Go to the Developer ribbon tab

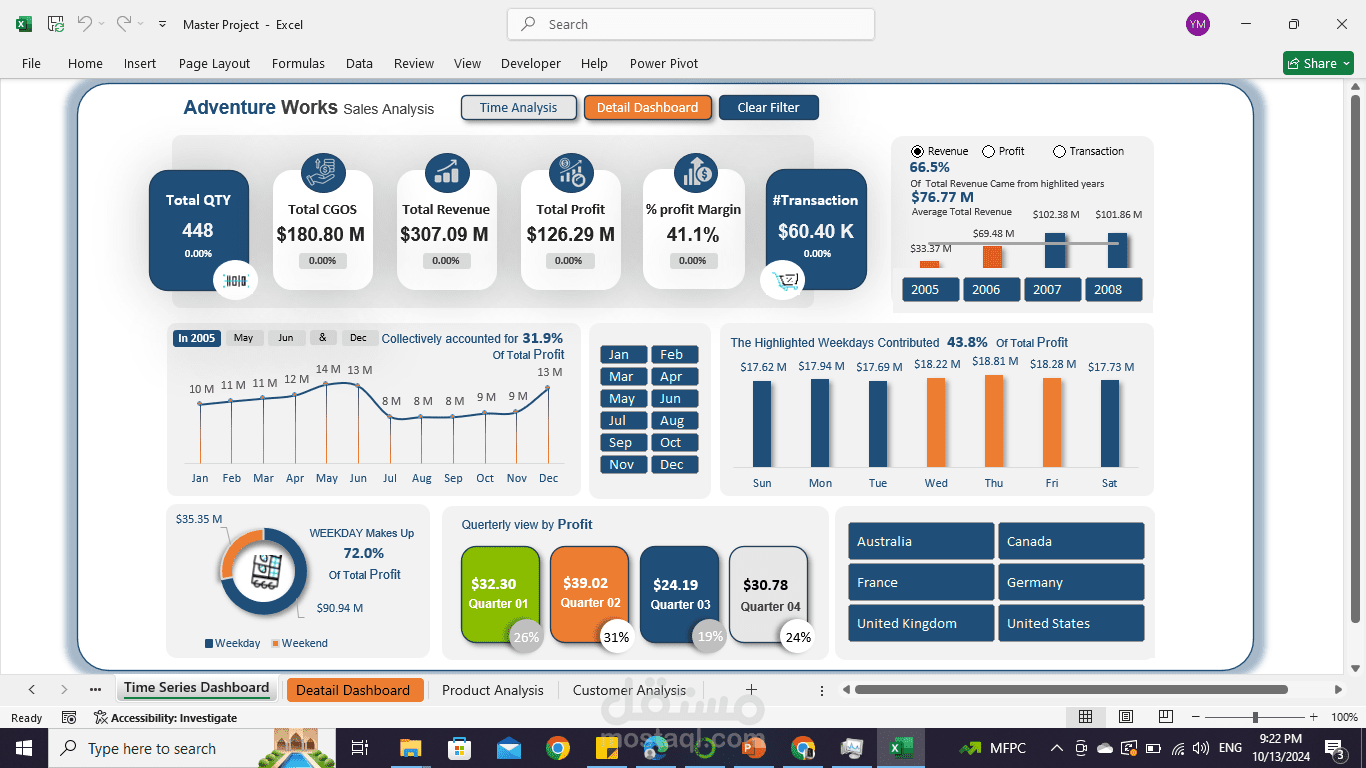531,63
